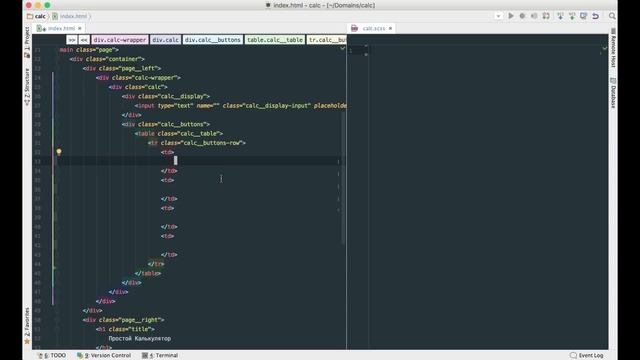Select div.calc breadcrumb
This screenshot has width=640, height=360.
(165, 40)
